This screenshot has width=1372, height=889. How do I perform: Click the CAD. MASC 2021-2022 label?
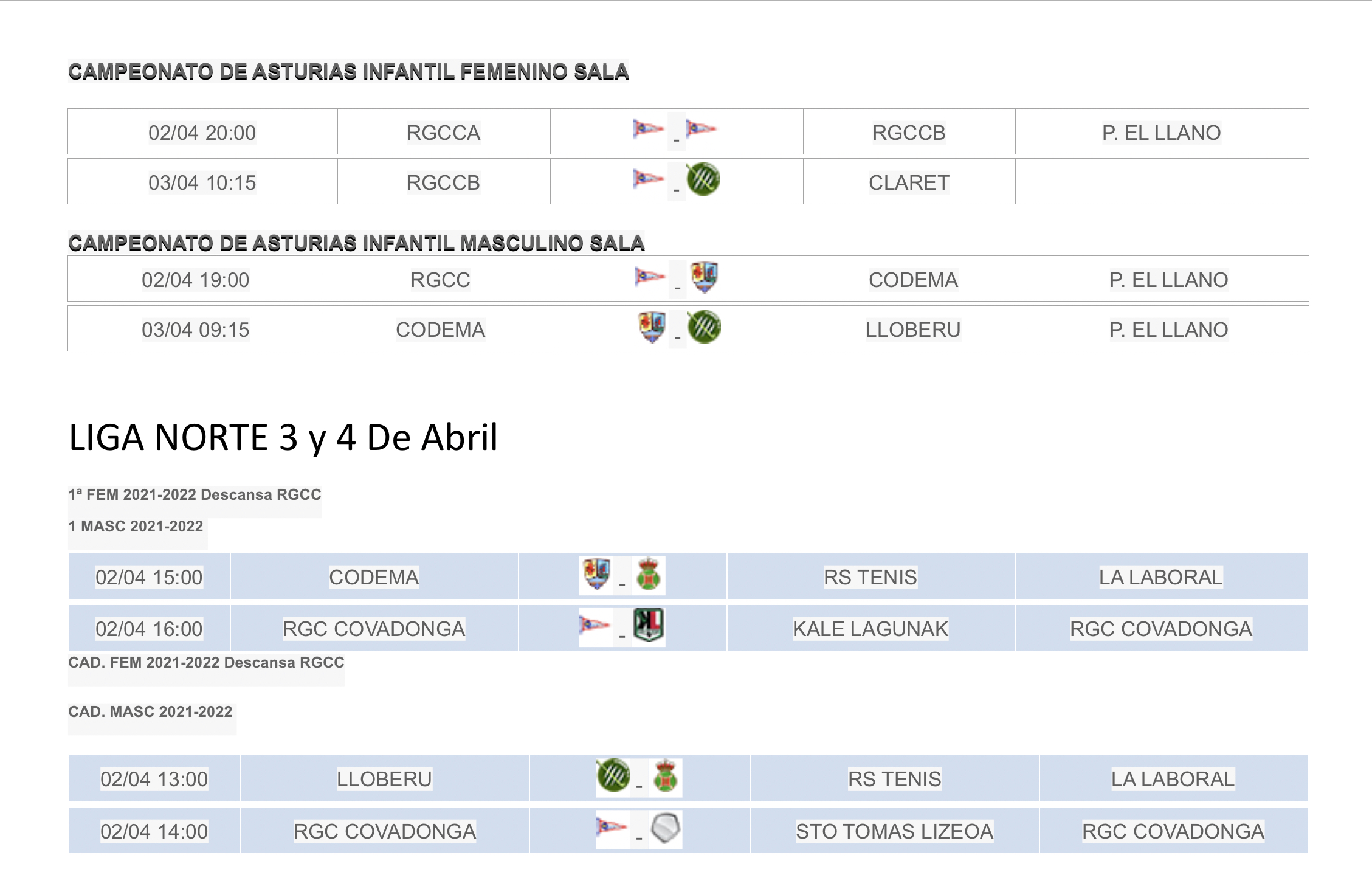click(x=150, y=711)
